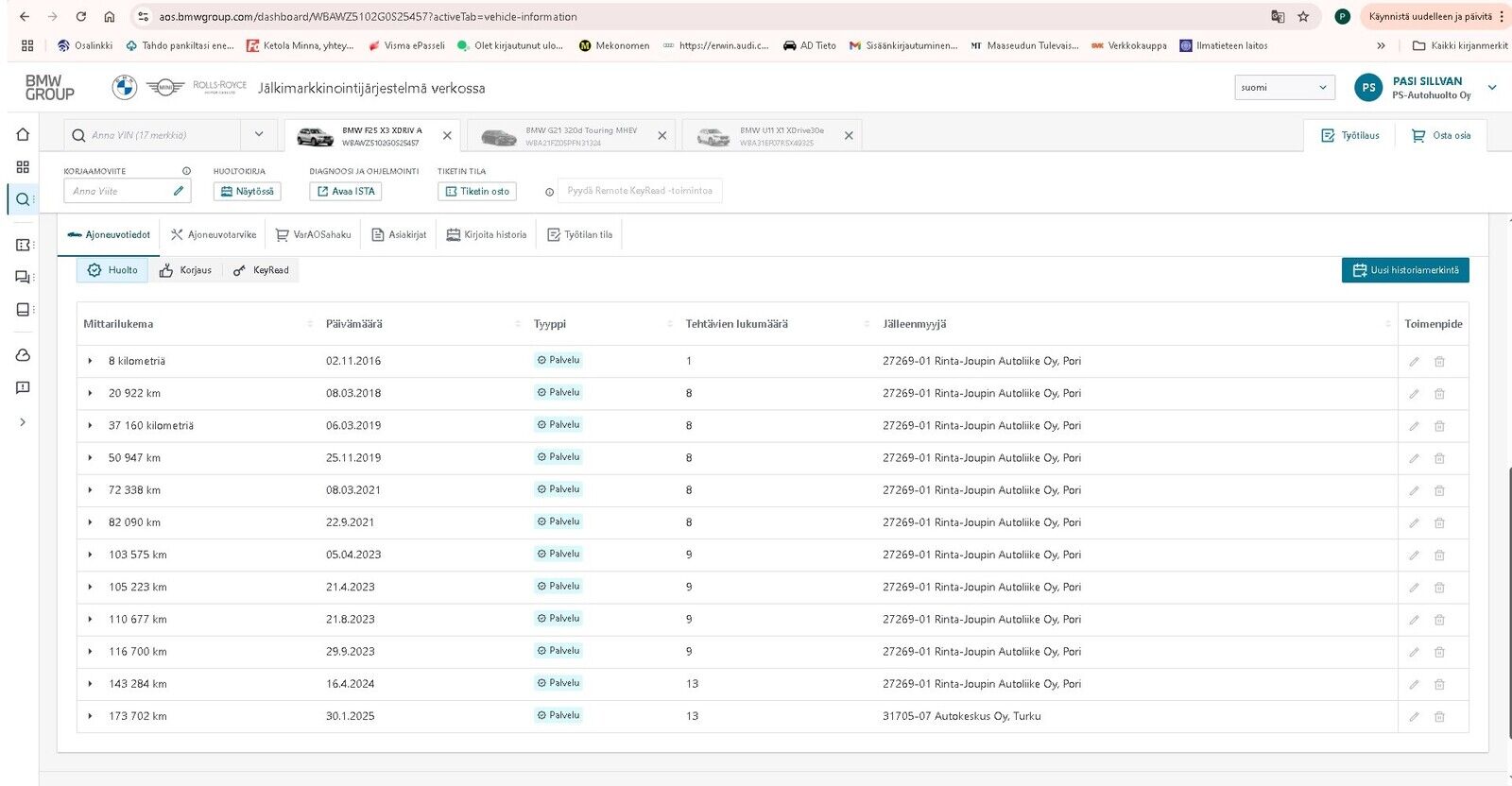Open the home icon in left sidebar

(23, 134)
